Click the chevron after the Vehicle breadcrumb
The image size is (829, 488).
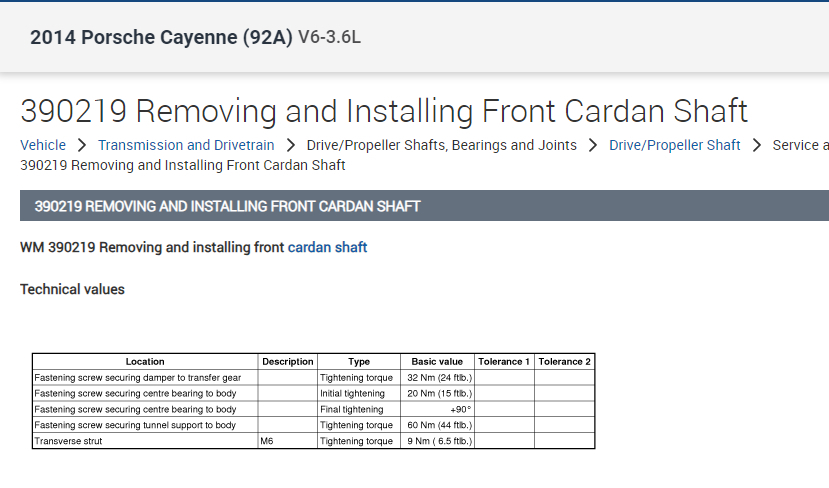coord(82,145)
